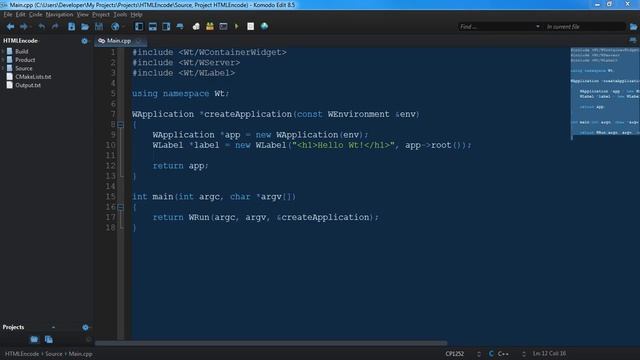Open the Code menu
The height and width of the screenshot is (360, 640).
click(x=35, y=15)
